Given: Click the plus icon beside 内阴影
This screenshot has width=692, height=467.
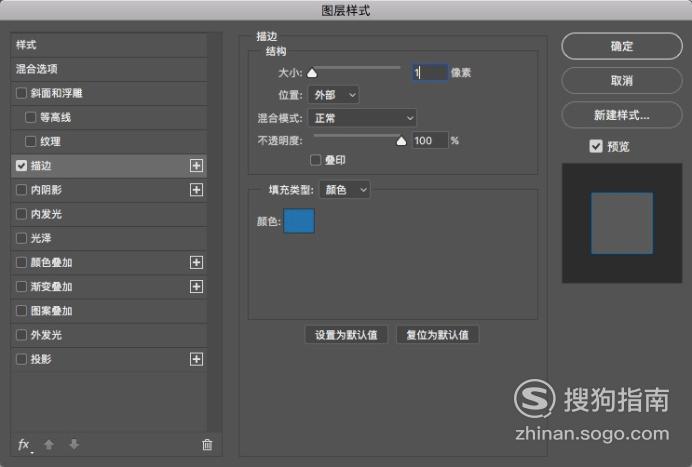Looking at the screenshot, I should (x=196, y=190).
